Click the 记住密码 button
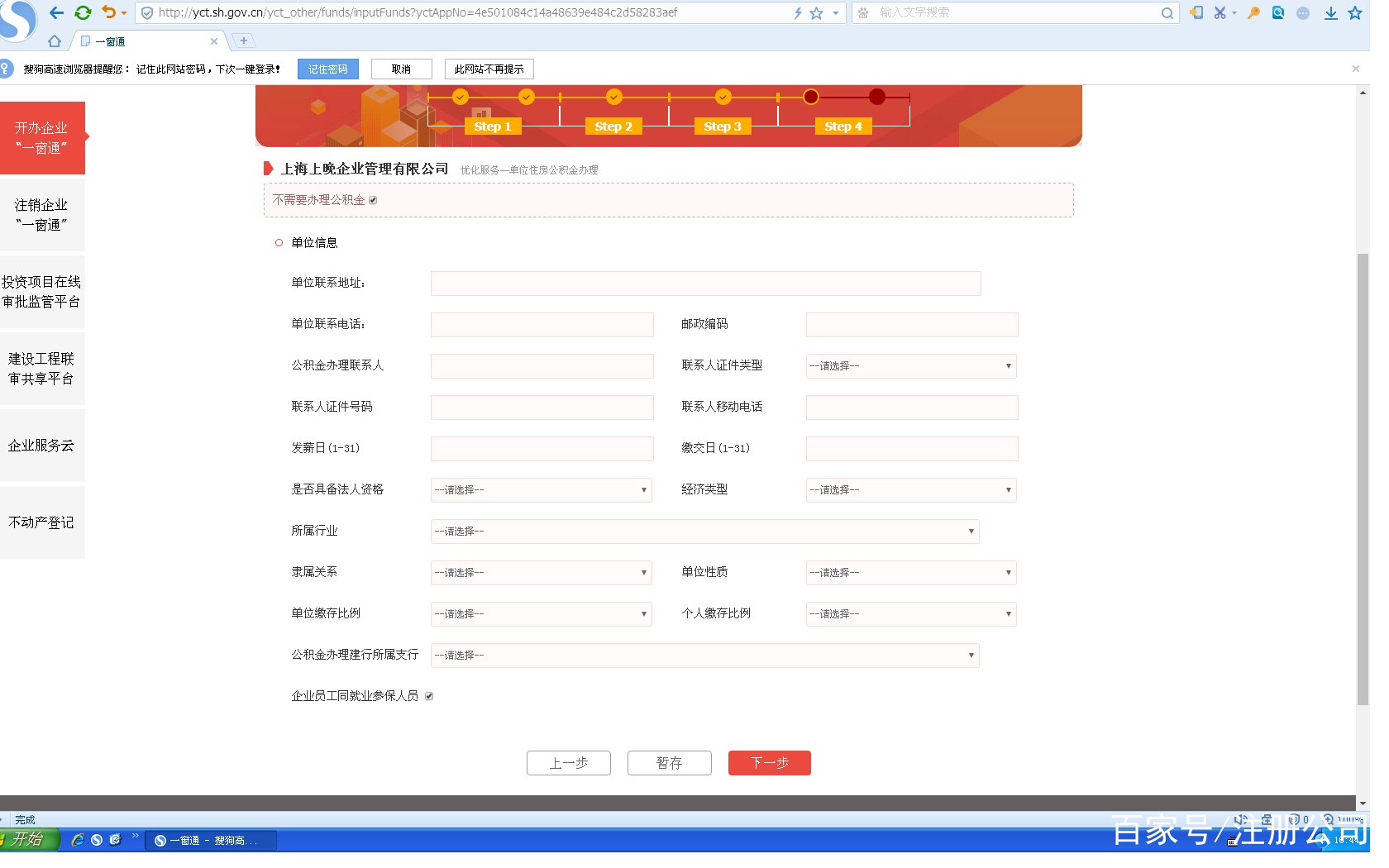1389x868 pixels. click(x=327, y=69)
